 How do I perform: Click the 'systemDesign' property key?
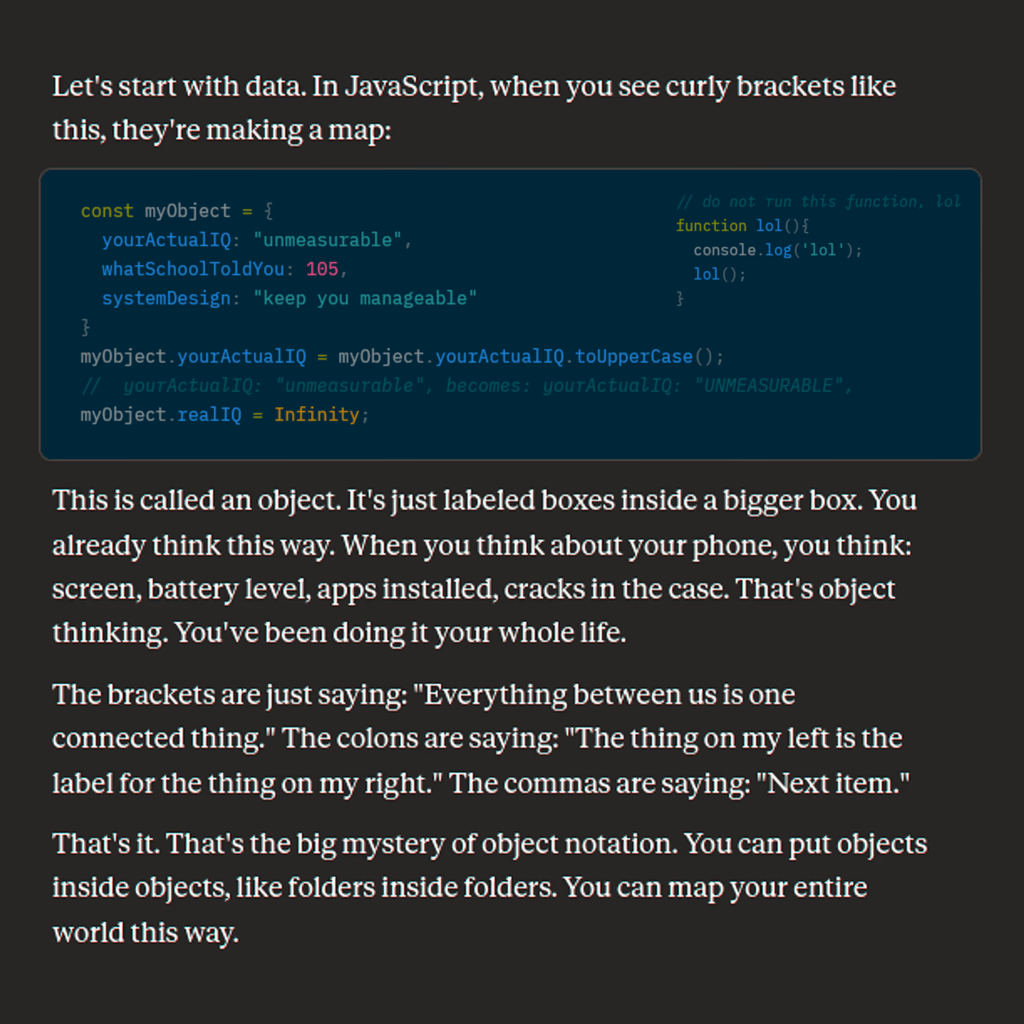[x=166, y=298]
